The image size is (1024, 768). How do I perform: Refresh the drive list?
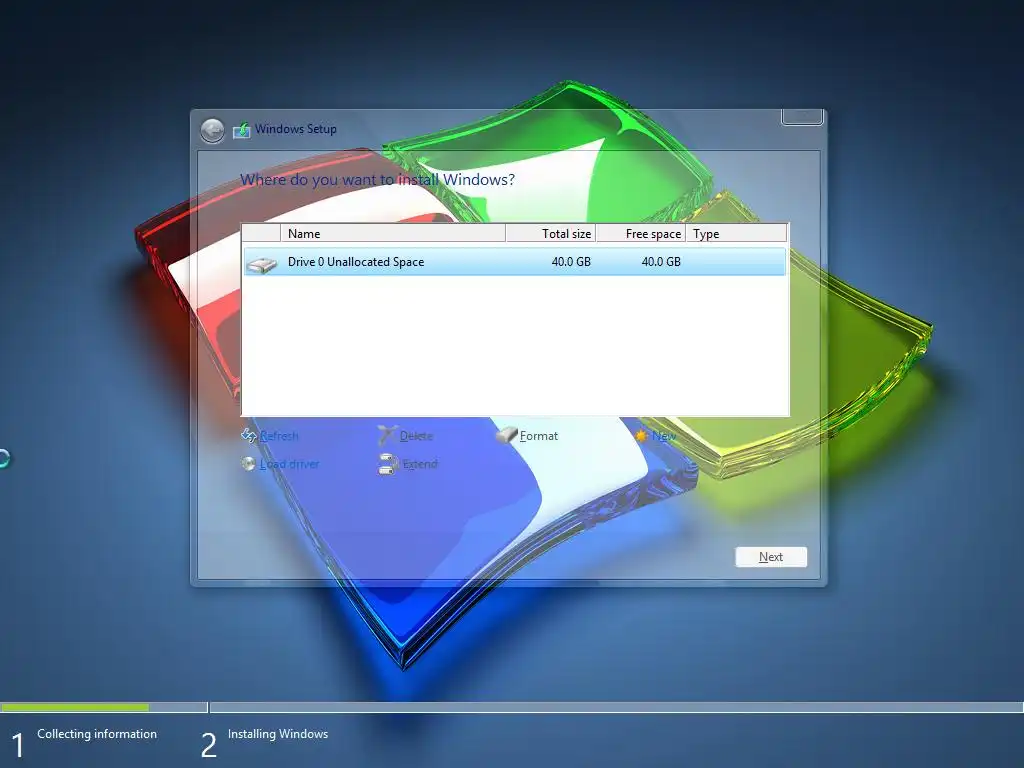click(279, 436)
